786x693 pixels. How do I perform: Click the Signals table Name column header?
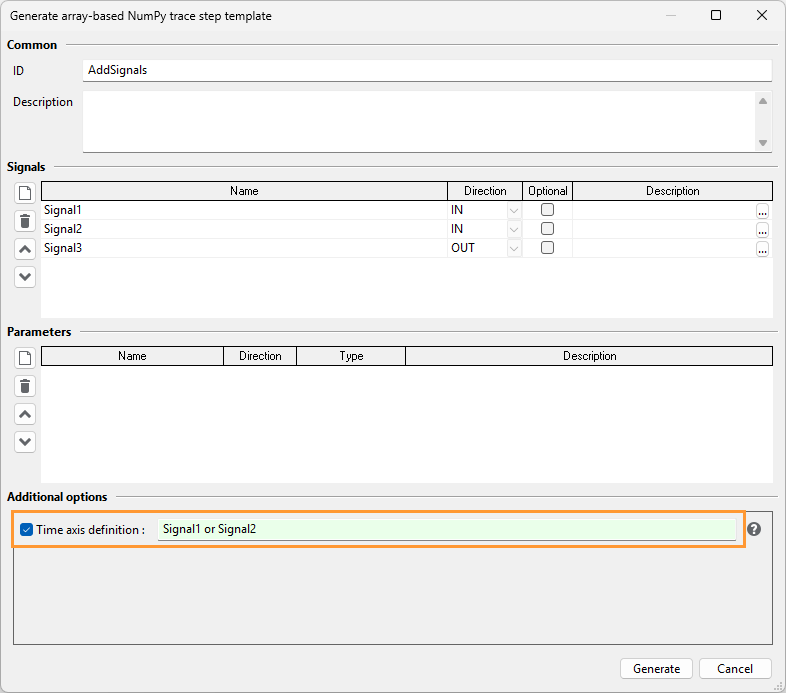[244, 191]
